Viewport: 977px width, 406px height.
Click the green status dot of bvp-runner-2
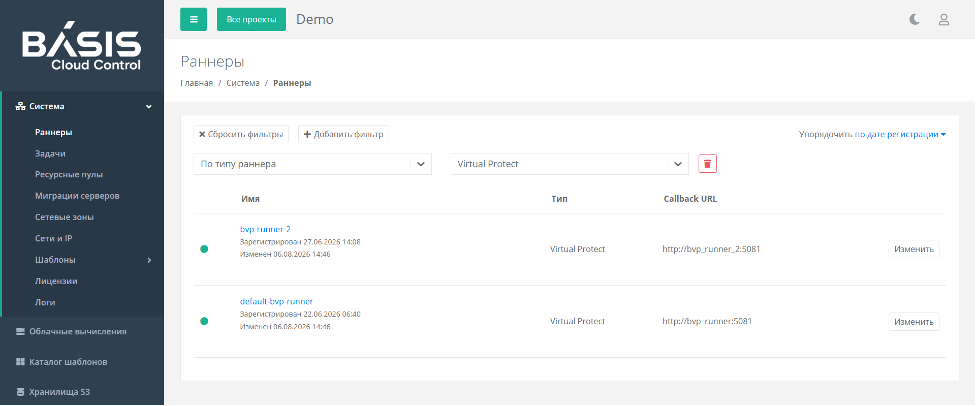point(204,249)
